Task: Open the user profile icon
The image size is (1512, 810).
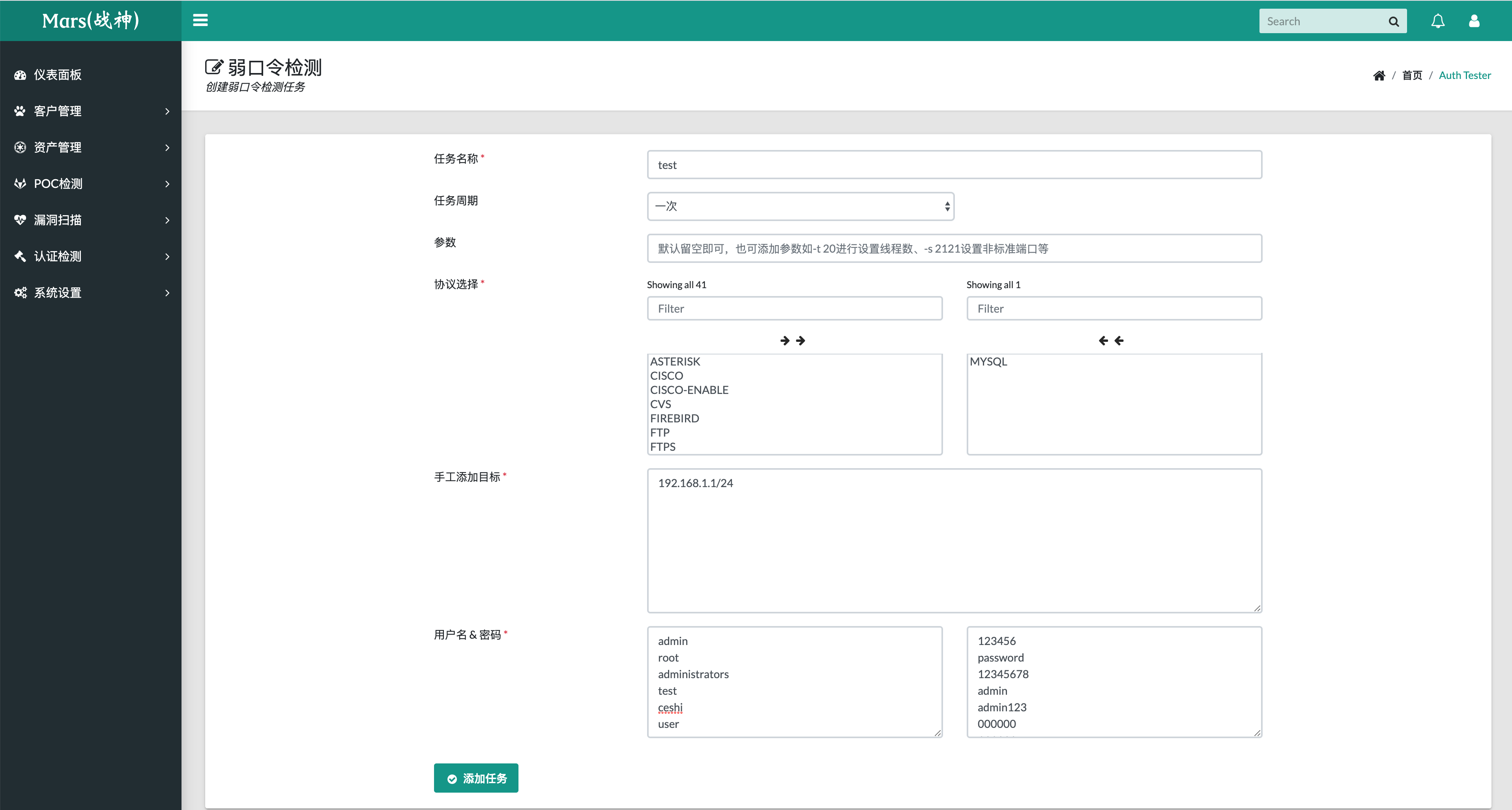Action: point(1474,21)
